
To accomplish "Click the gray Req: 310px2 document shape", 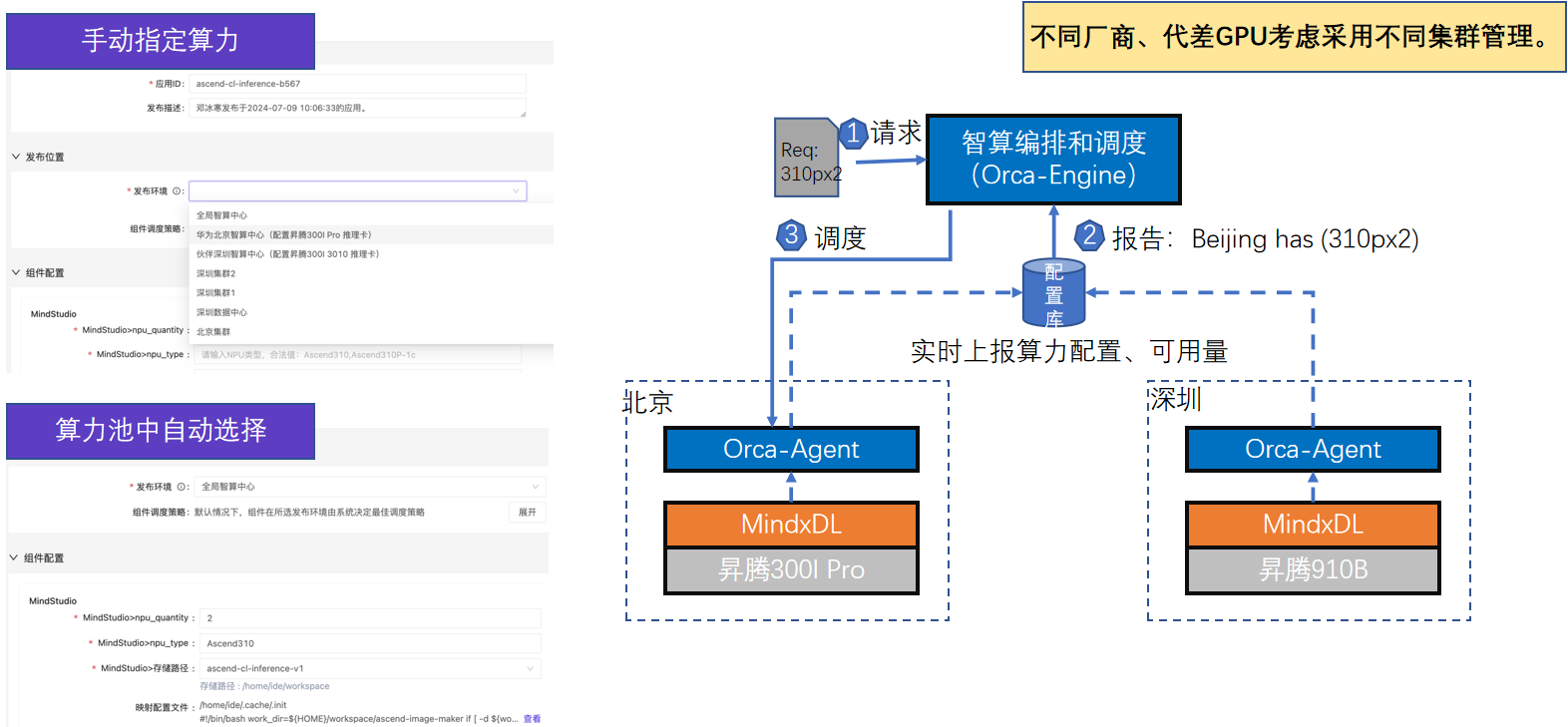I will tap(807, 158).
